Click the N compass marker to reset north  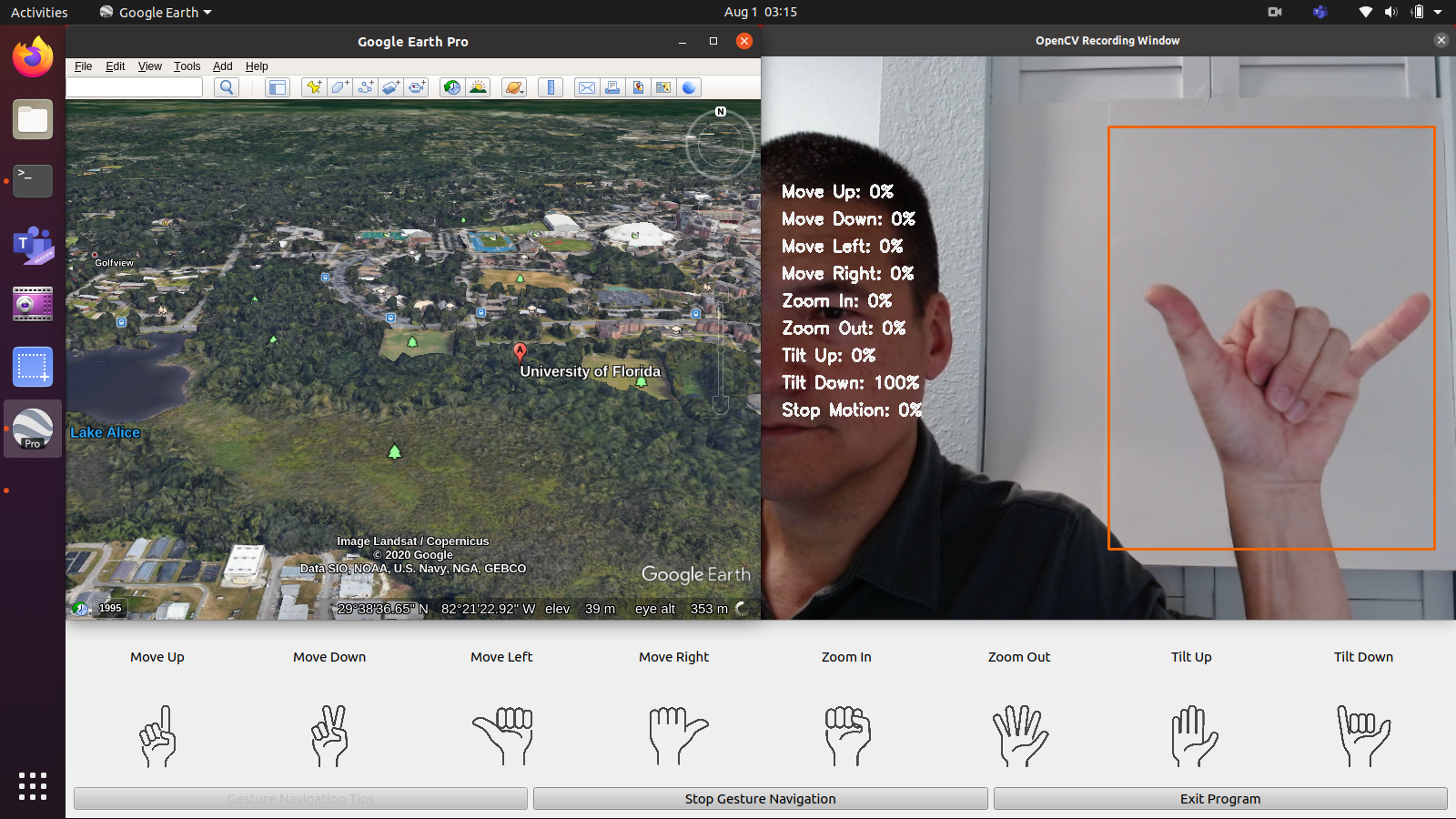tap(721, 111)
